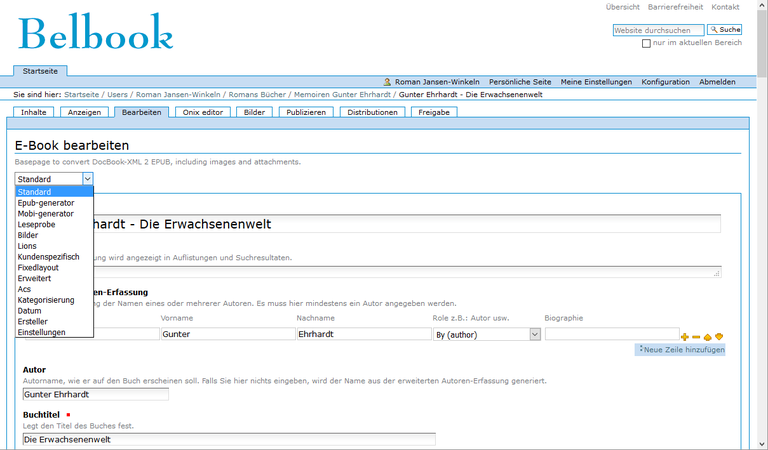The height and width of the screenshot is (450, 768).
Task: Go to Persönliche Seite
Action: pos(520,82)
